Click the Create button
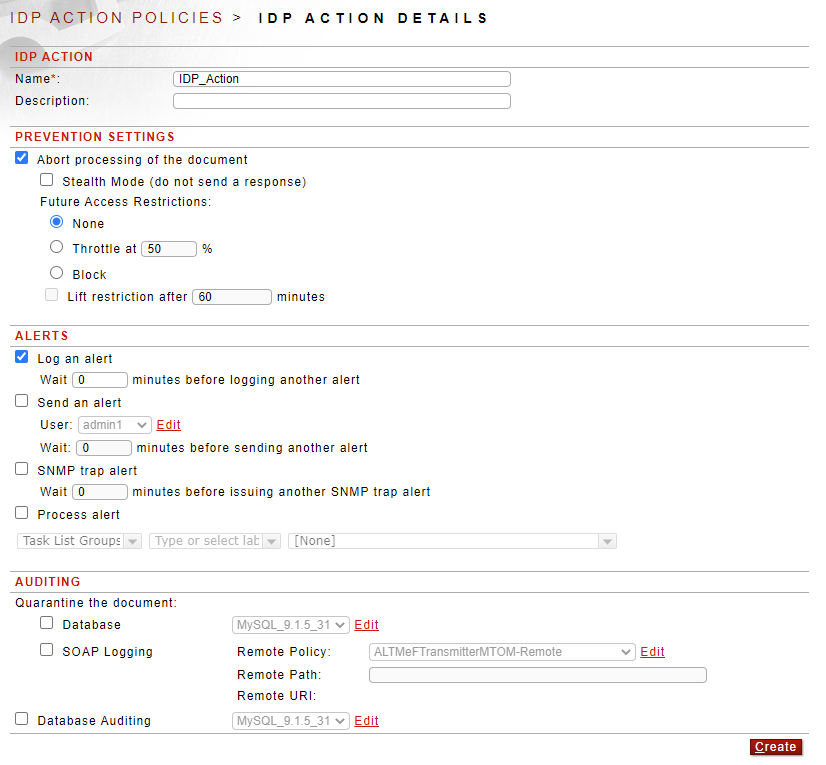Image resolution: width=826 pixels, height=765 pixels. tap(776, 747)
